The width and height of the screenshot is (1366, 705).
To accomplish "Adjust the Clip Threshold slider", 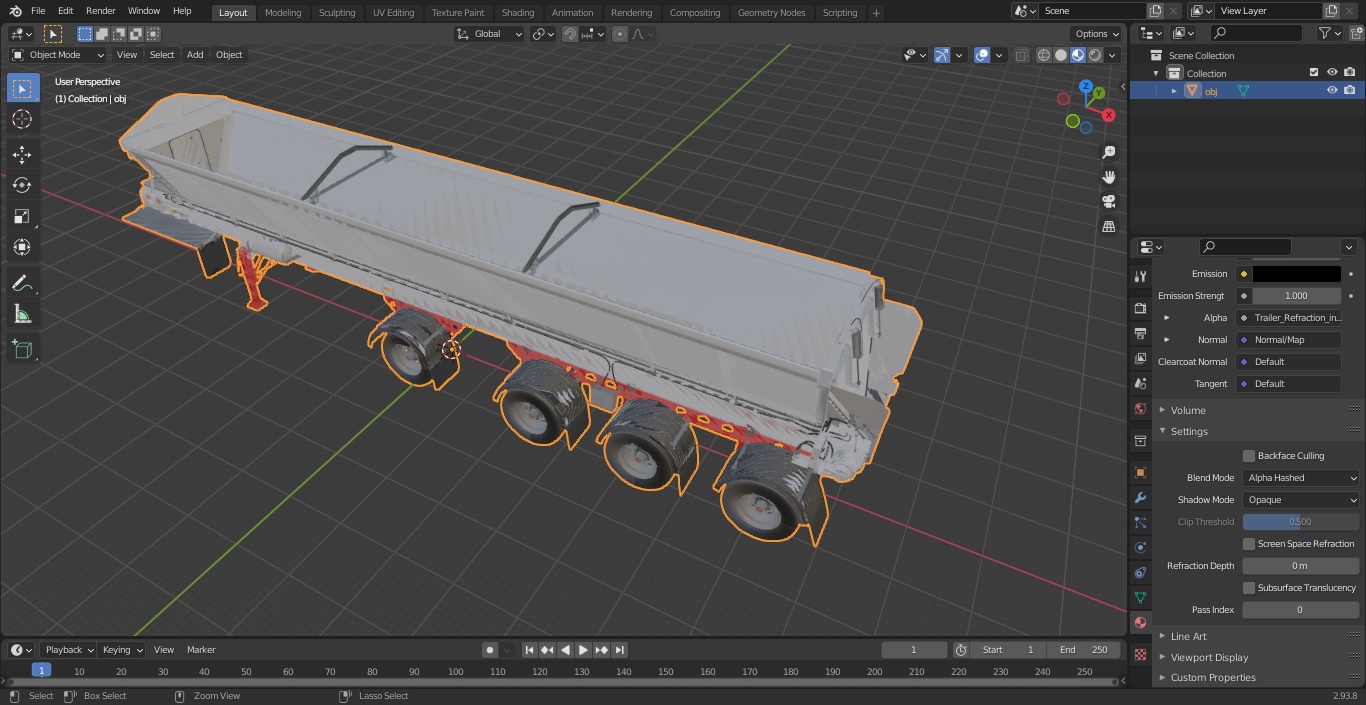I will tap(1301, 522).
